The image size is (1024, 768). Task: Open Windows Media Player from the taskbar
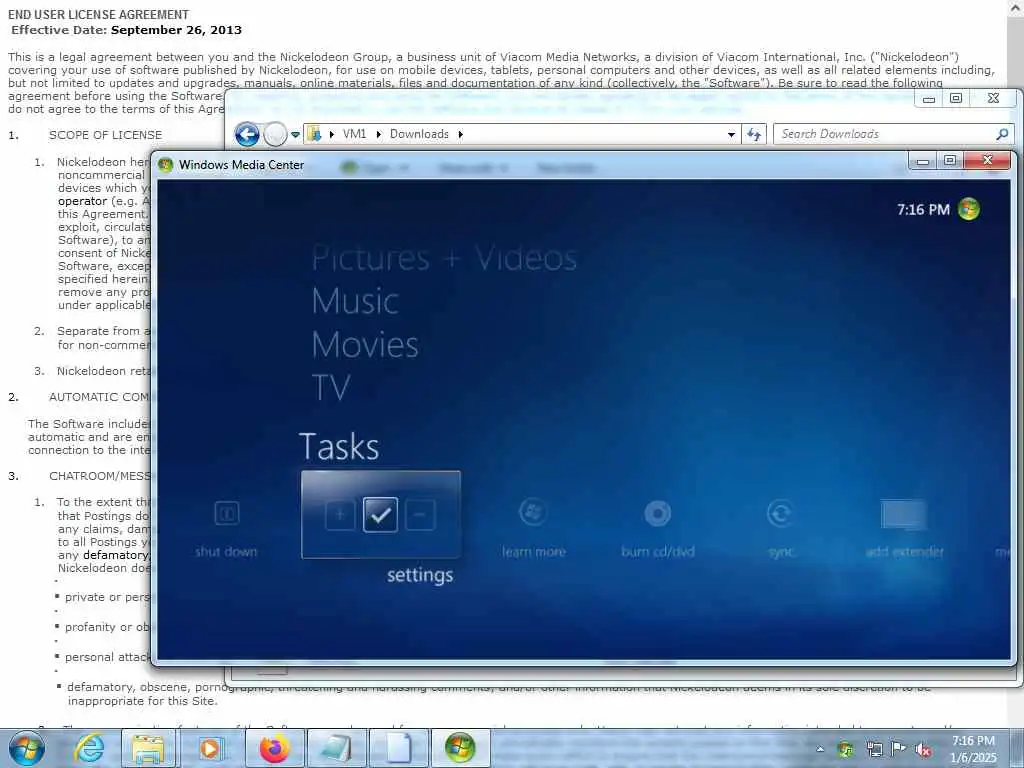click(x=210, y=748)
